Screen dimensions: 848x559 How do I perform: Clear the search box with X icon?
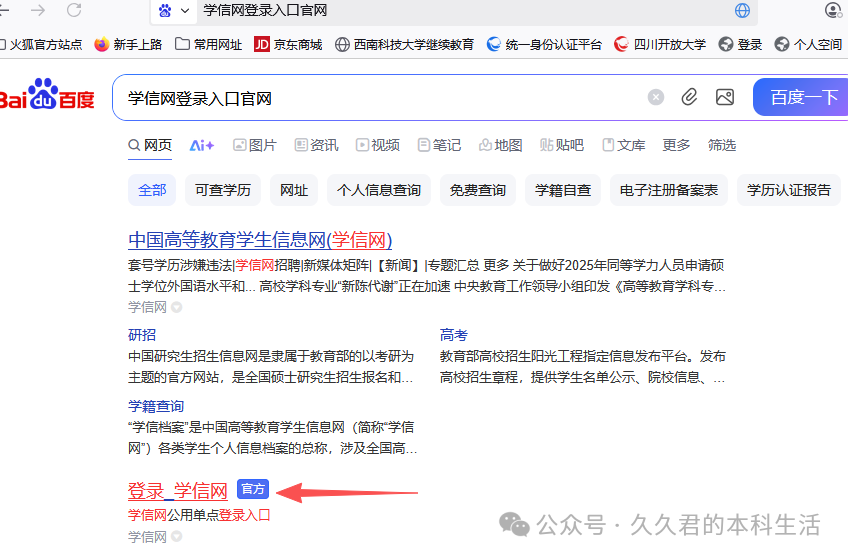[x=655, y=97]
